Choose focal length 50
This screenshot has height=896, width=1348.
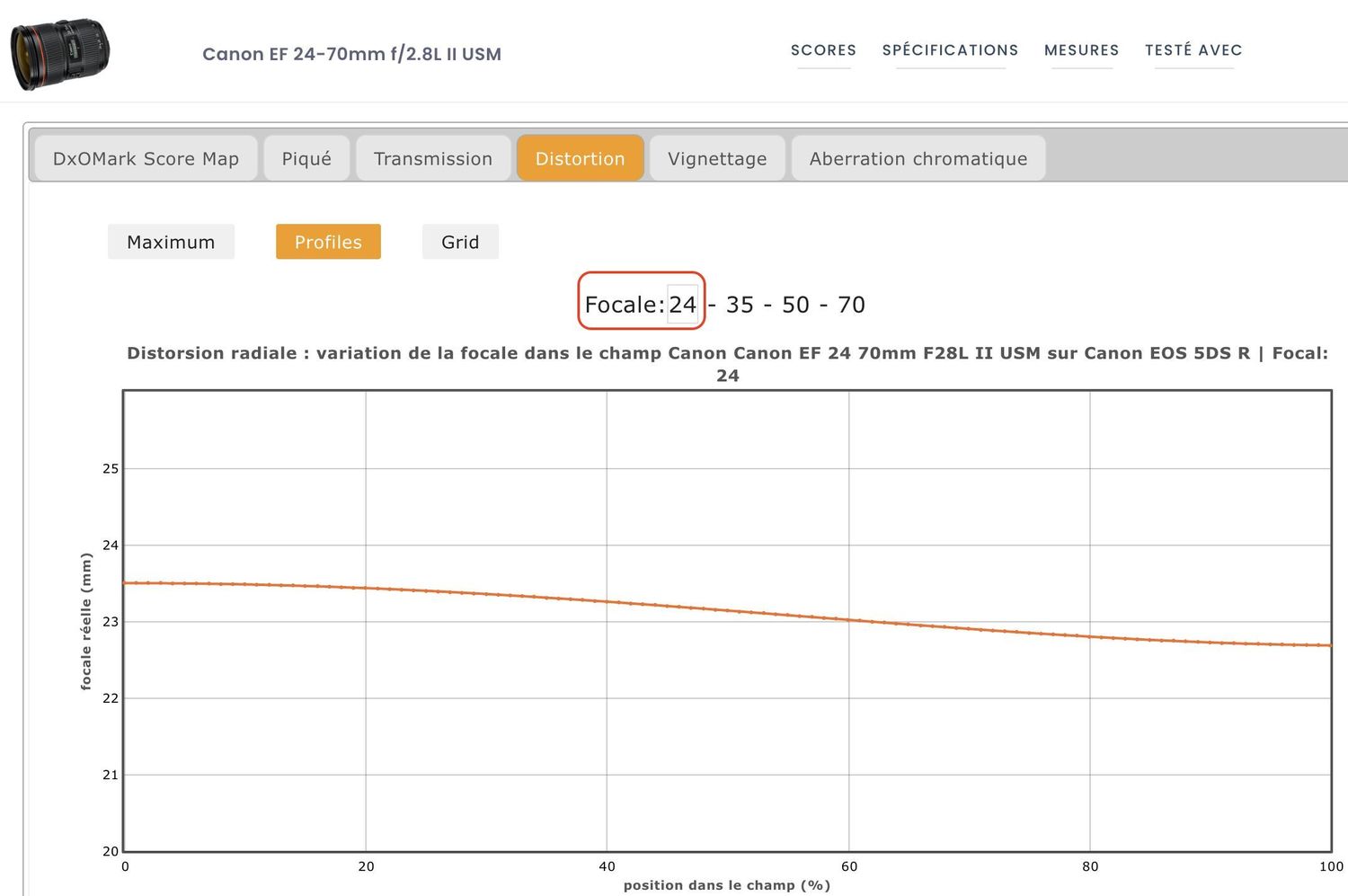(795, 305)
